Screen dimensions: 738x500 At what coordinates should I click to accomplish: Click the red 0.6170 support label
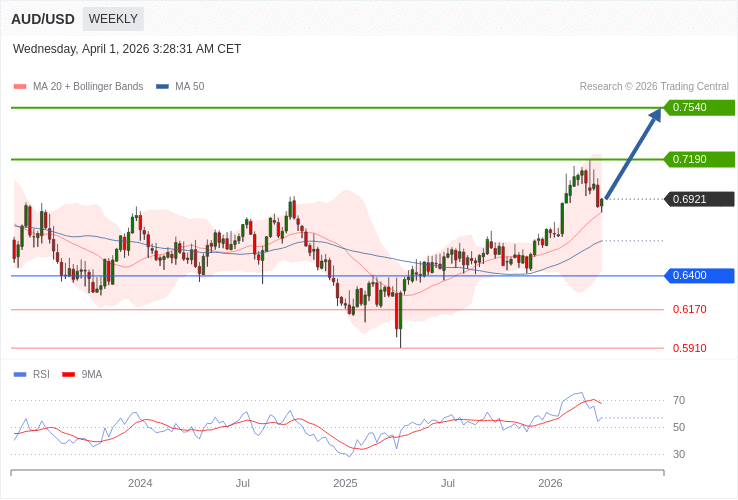689,310
